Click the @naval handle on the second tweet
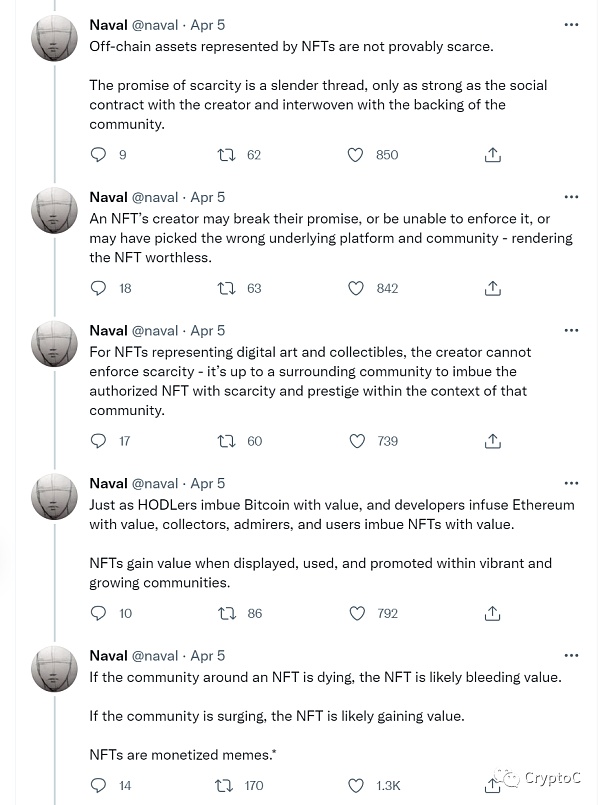 tap(150, 197)
